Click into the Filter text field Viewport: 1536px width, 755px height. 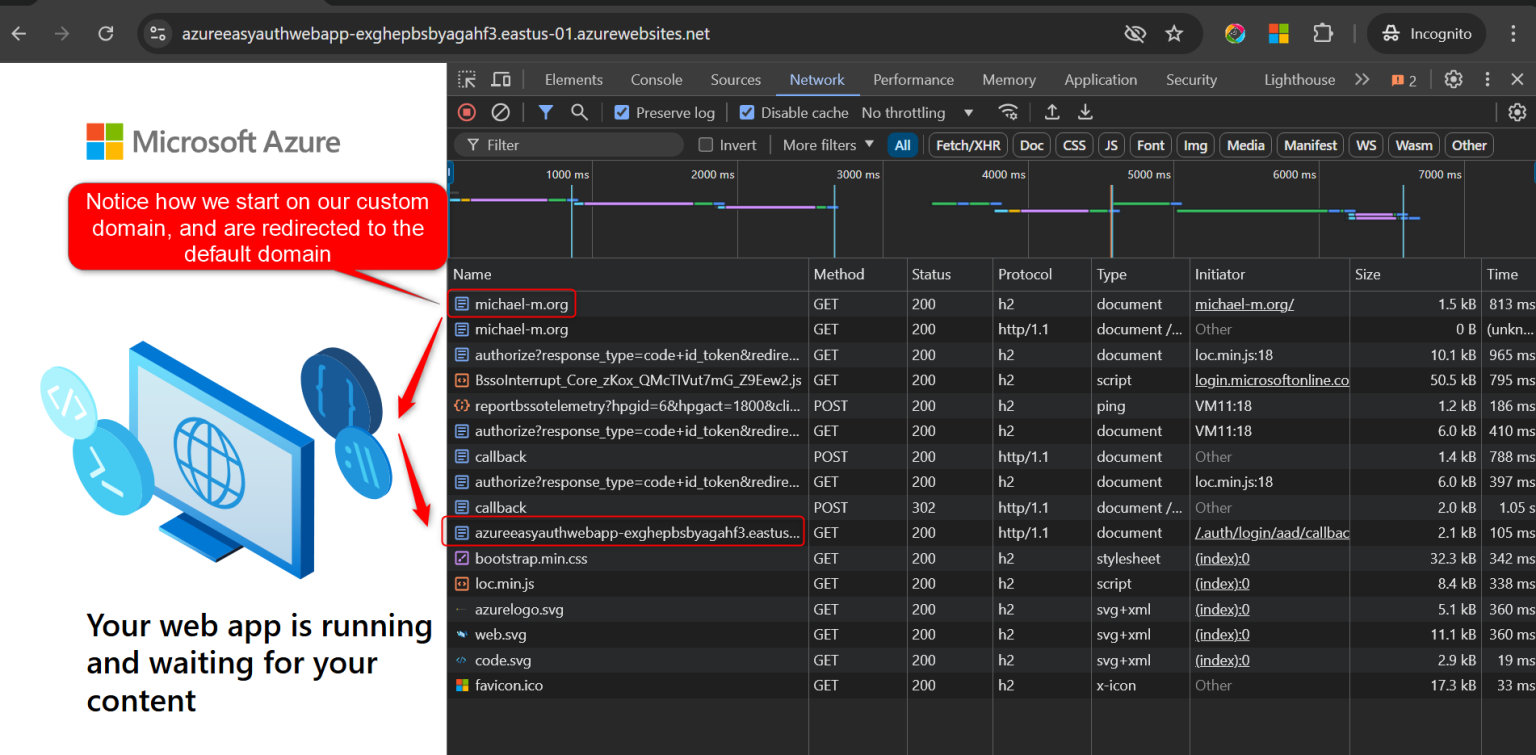tap(580, 145)
